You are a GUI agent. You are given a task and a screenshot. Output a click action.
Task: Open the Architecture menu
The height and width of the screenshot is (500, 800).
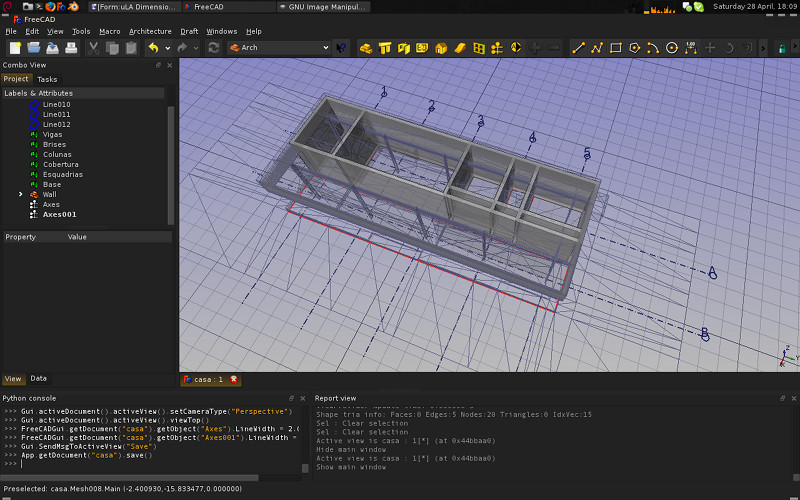pyautogui.click(x=150, y=31)
